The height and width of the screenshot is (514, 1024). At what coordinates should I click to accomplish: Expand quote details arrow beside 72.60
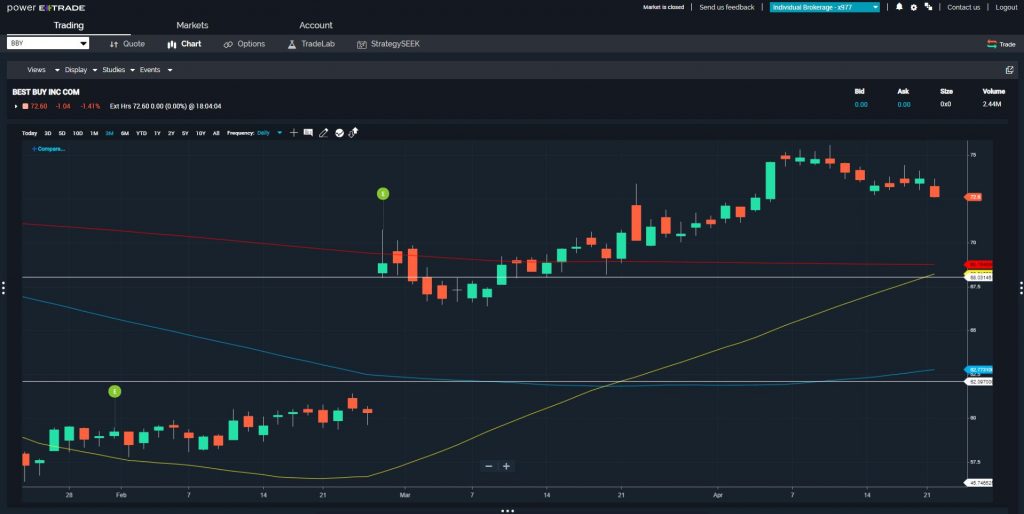(16, 106)
